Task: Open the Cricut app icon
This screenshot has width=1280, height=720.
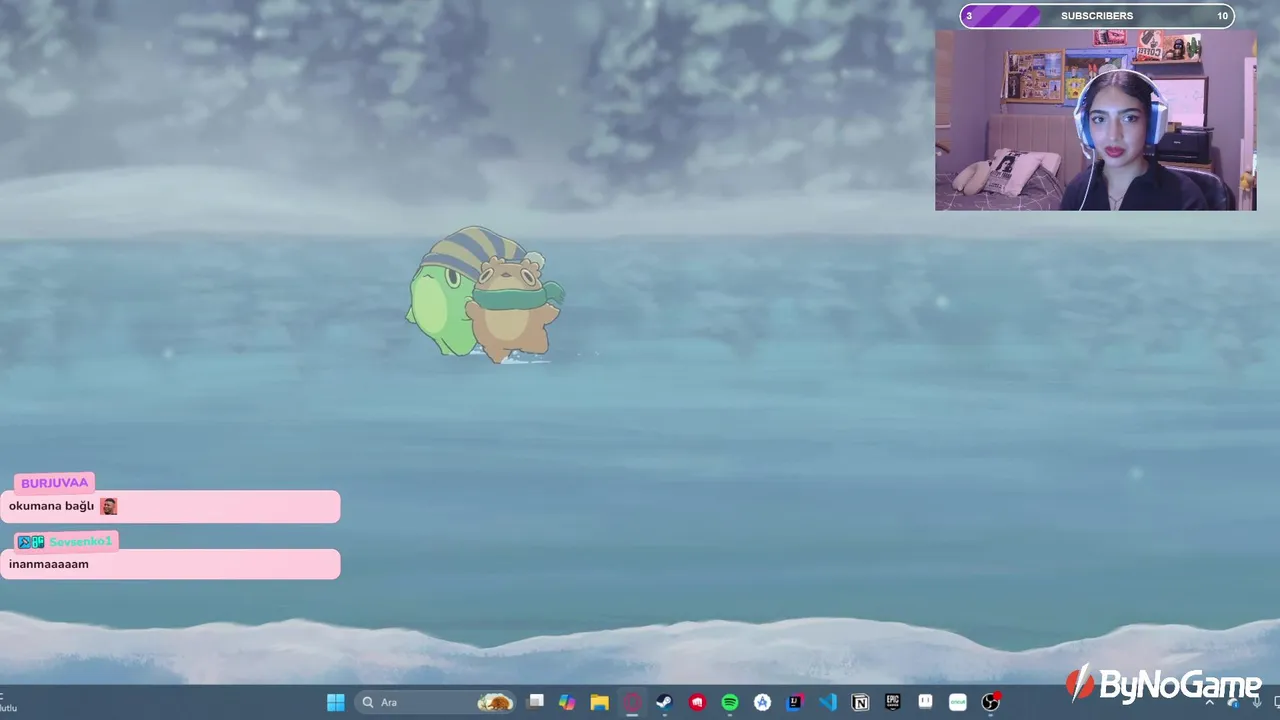Action: coord(958,702)
